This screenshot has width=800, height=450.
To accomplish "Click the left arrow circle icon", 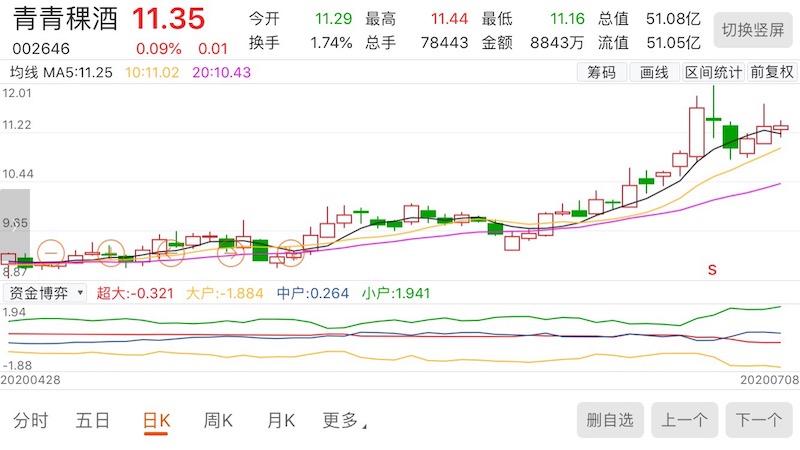I will [170, 253].
